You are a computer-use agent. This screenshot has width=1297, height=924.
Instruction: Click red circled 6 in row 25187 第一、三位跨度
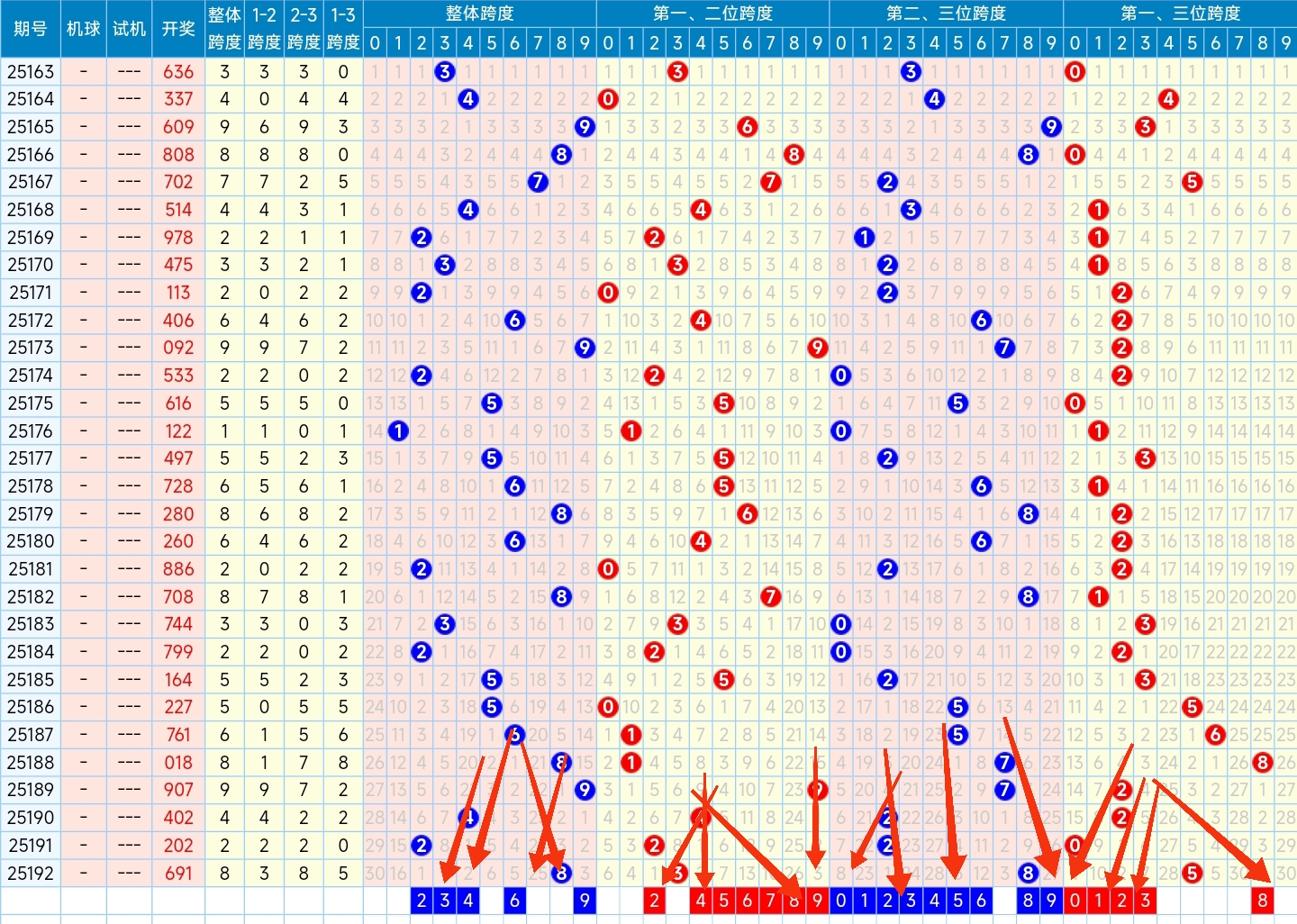(x=1215, y=735)
